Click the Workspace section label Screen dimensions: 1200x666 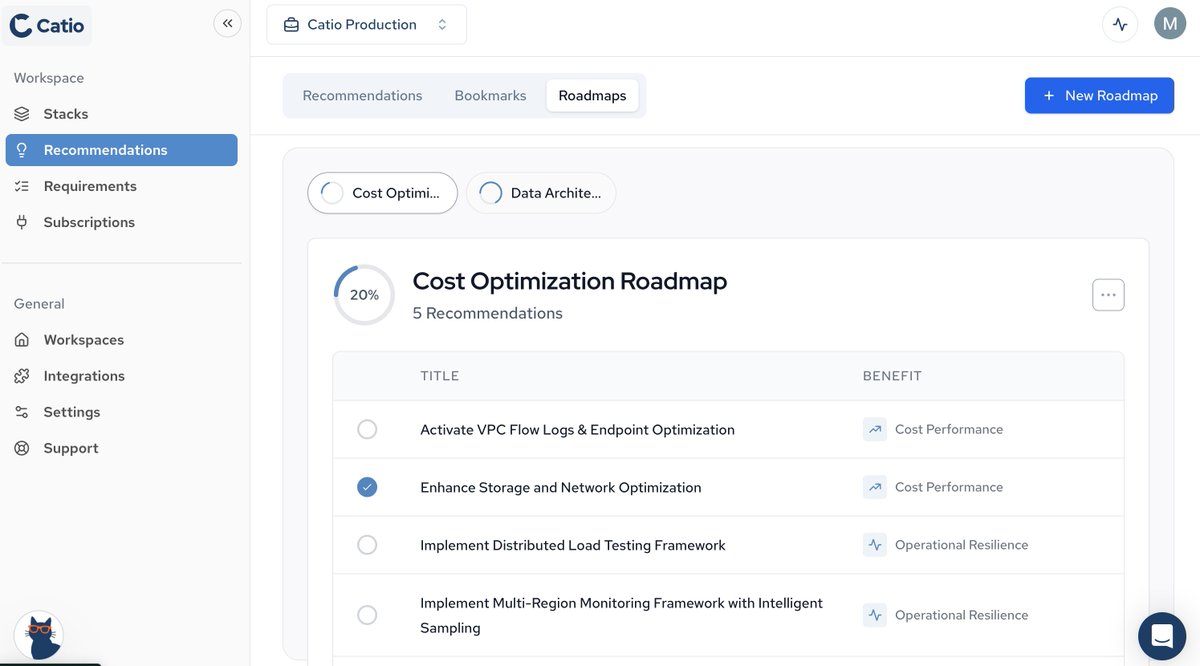[49, 78]
